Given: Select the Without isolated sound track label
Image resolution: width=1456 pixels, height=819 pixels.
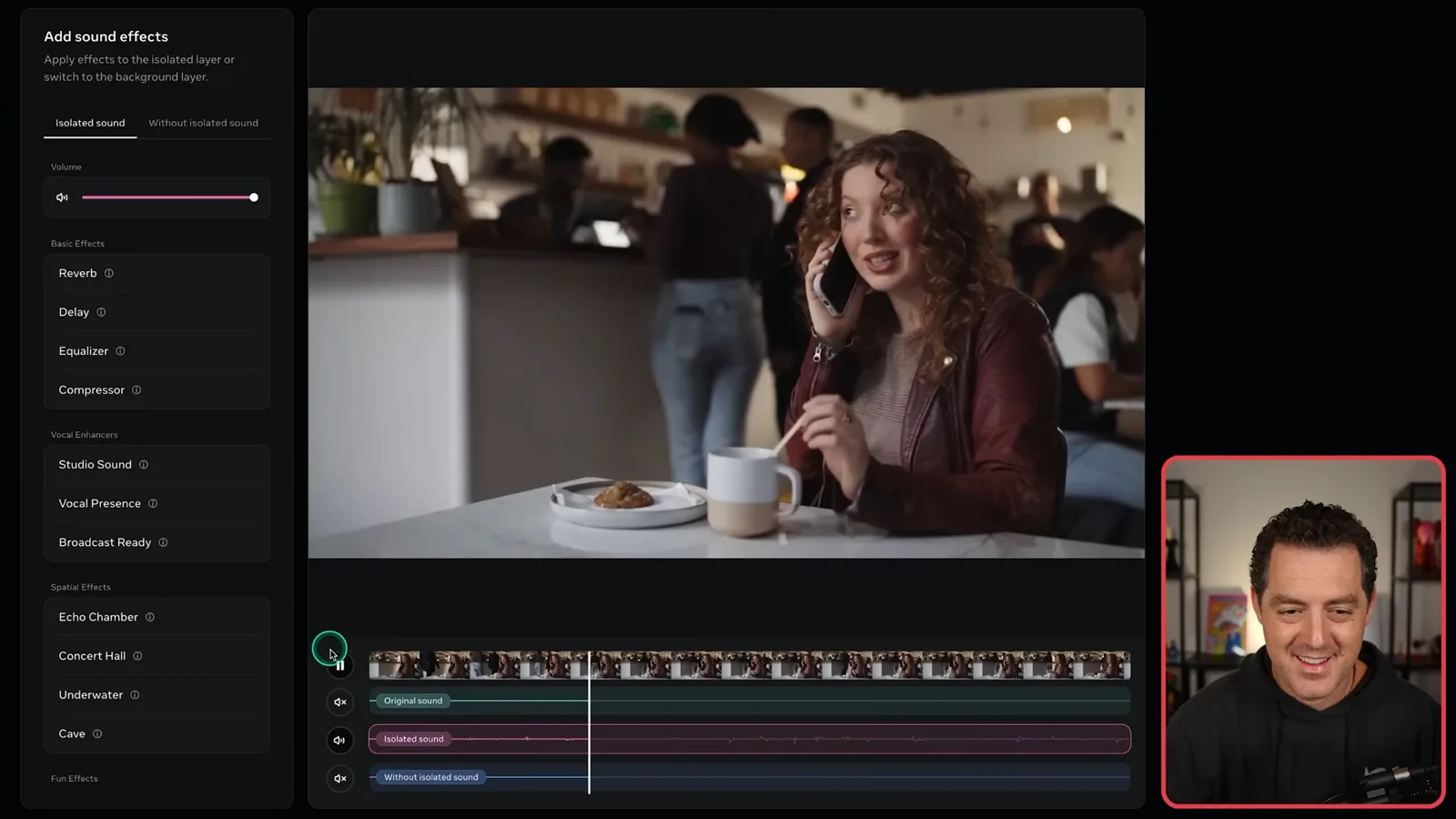Looking at the screenshot, I should [x=430, y=777].
